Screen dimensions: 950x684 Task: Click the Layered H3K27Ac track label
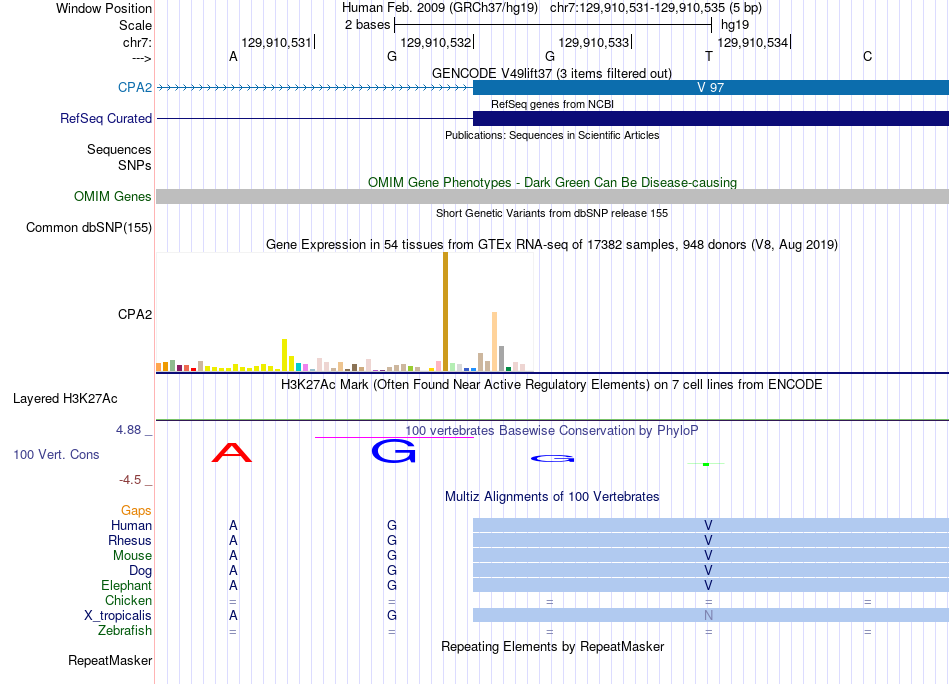click(x=65, y=398)
